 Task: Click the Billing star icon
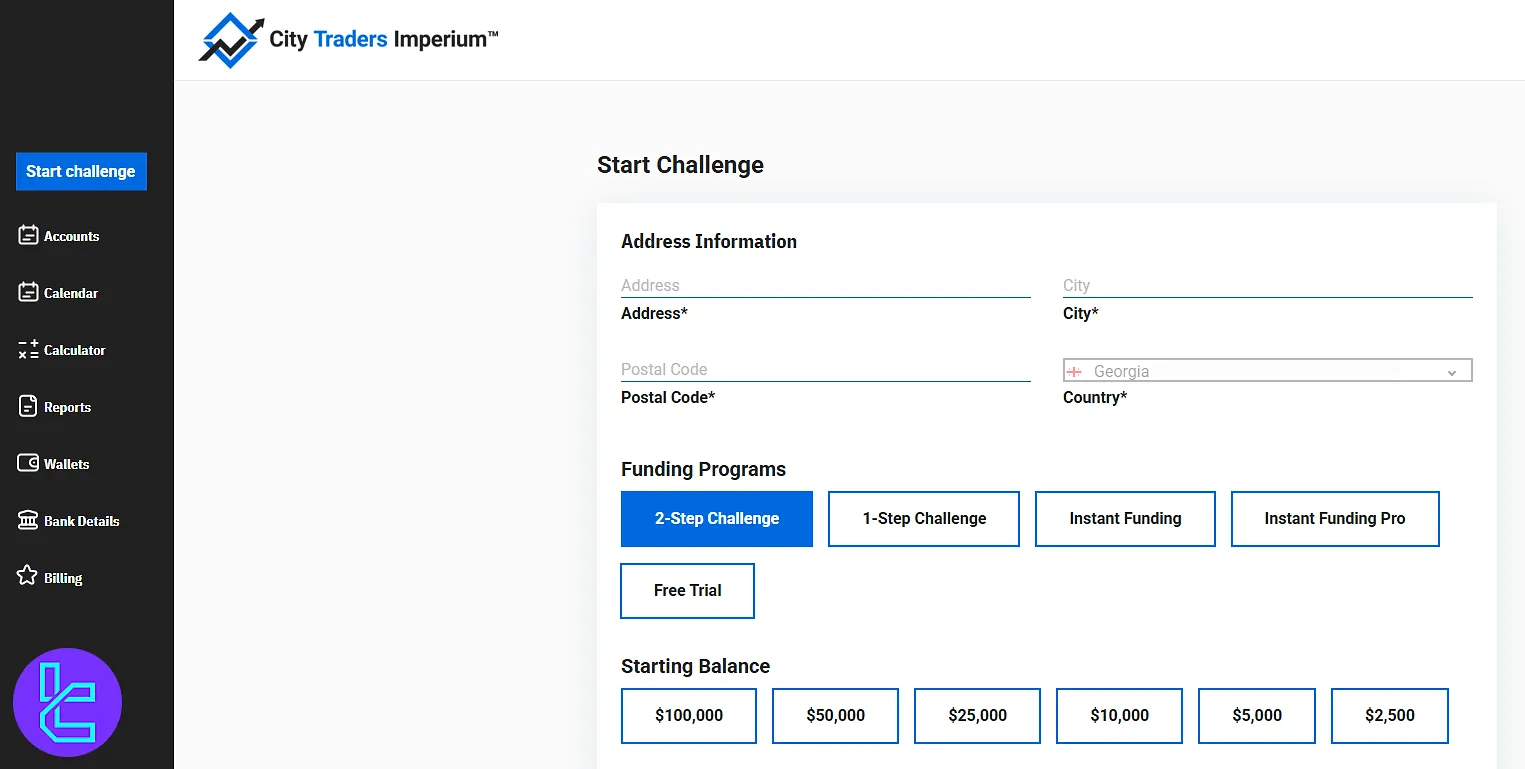(28, 577)
